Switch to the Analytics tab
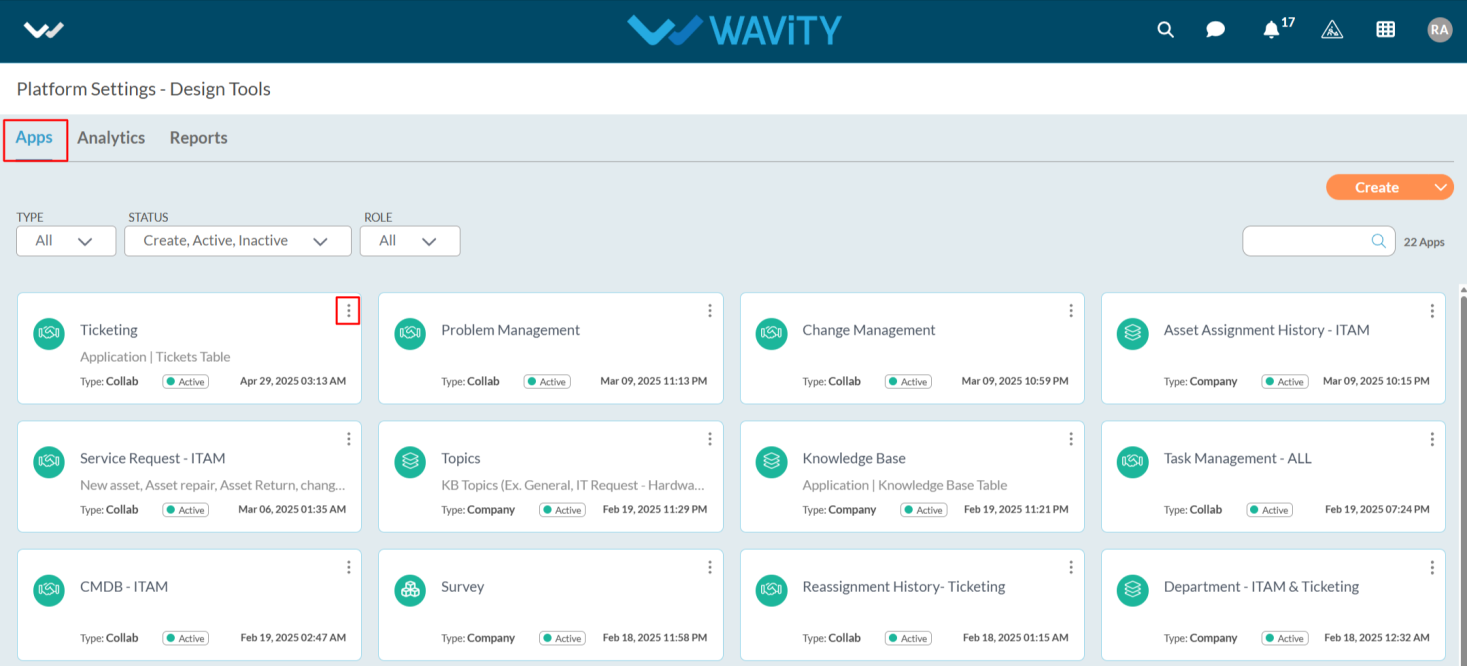 pyautogui.click(x=111, y=138)
